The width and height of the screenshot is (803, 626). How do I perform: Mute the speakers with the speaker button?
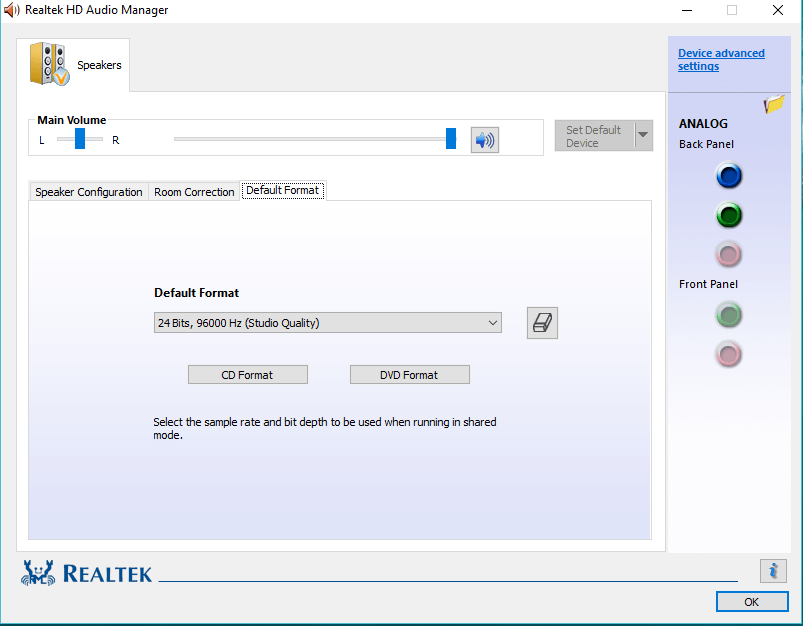click(484, 139)
